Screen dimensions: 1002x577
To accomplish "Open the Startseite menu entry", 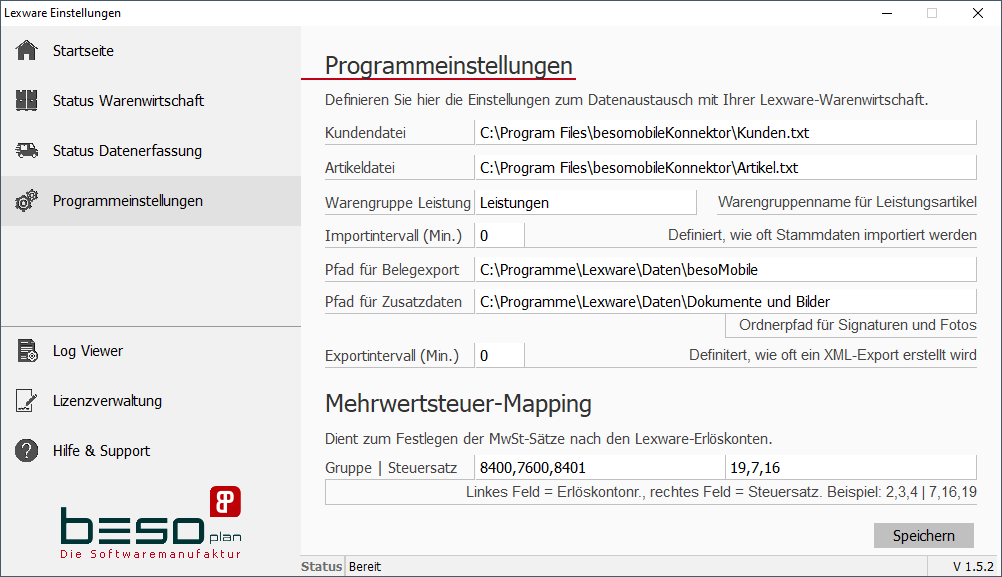I will coord(151,50).
